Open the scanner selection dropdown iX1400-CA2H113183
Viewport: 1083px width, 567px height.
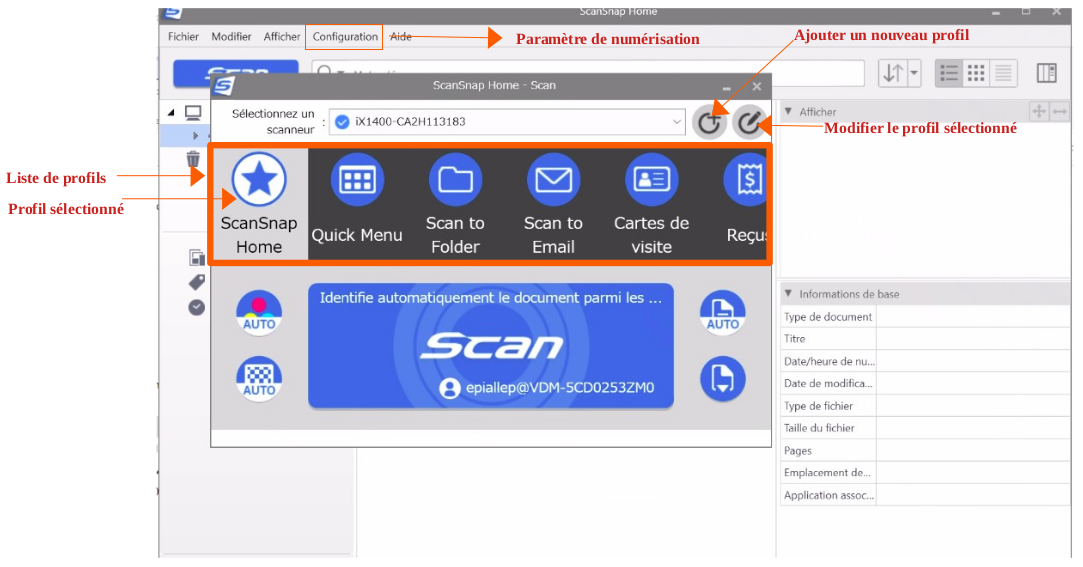tap(507, 122)
